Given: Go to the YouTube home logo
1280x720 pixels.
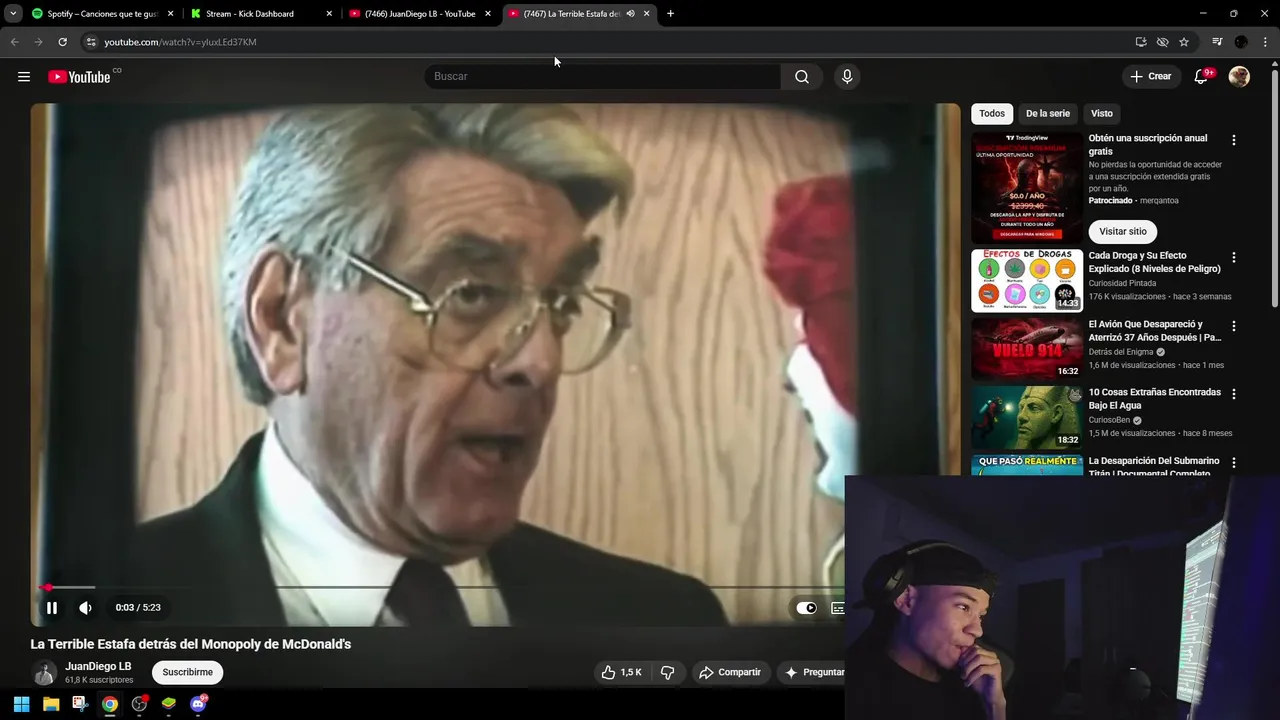Looking at the screenshot, I should (x=79, y=77).
